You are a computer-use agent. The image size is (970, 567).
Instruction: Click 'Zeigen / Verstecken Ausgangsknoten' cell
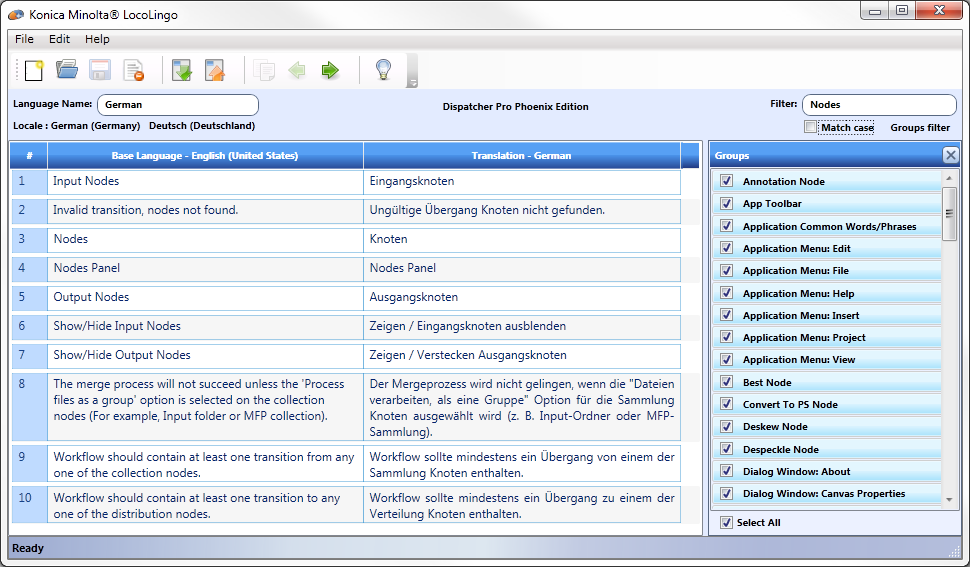(521, 356)
